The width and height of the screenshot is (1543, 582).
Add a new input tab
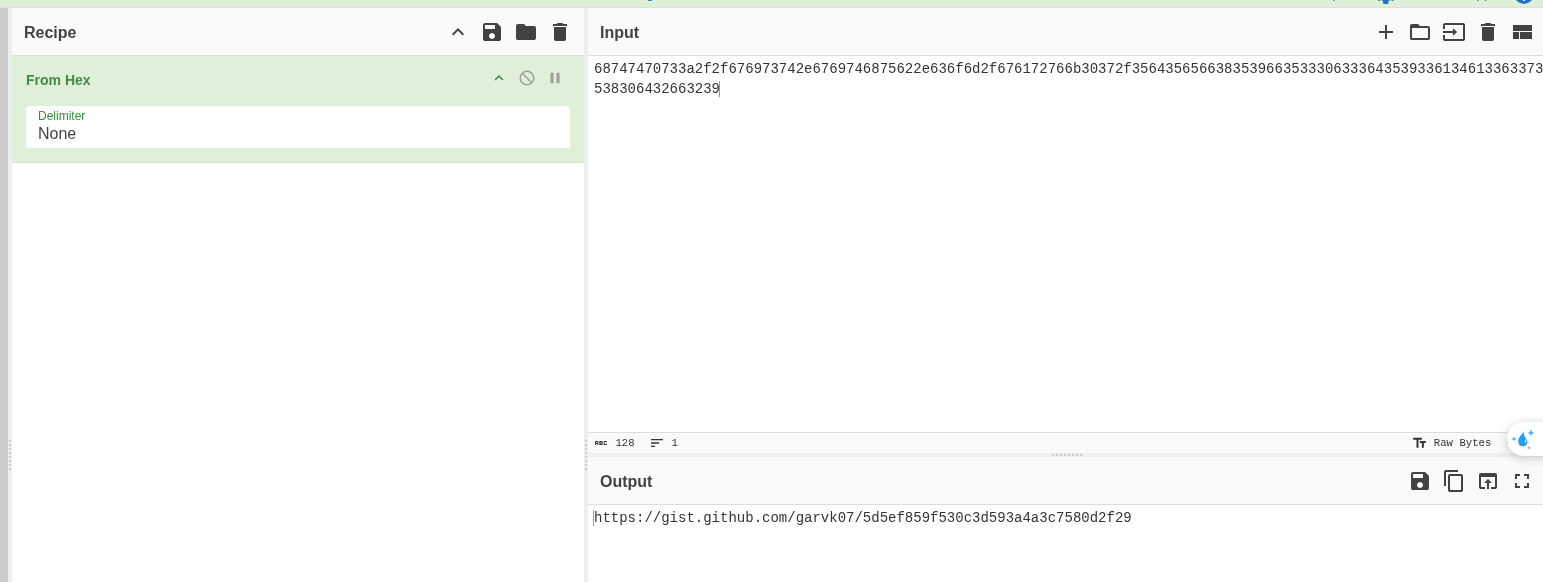tap(1386, 32)
